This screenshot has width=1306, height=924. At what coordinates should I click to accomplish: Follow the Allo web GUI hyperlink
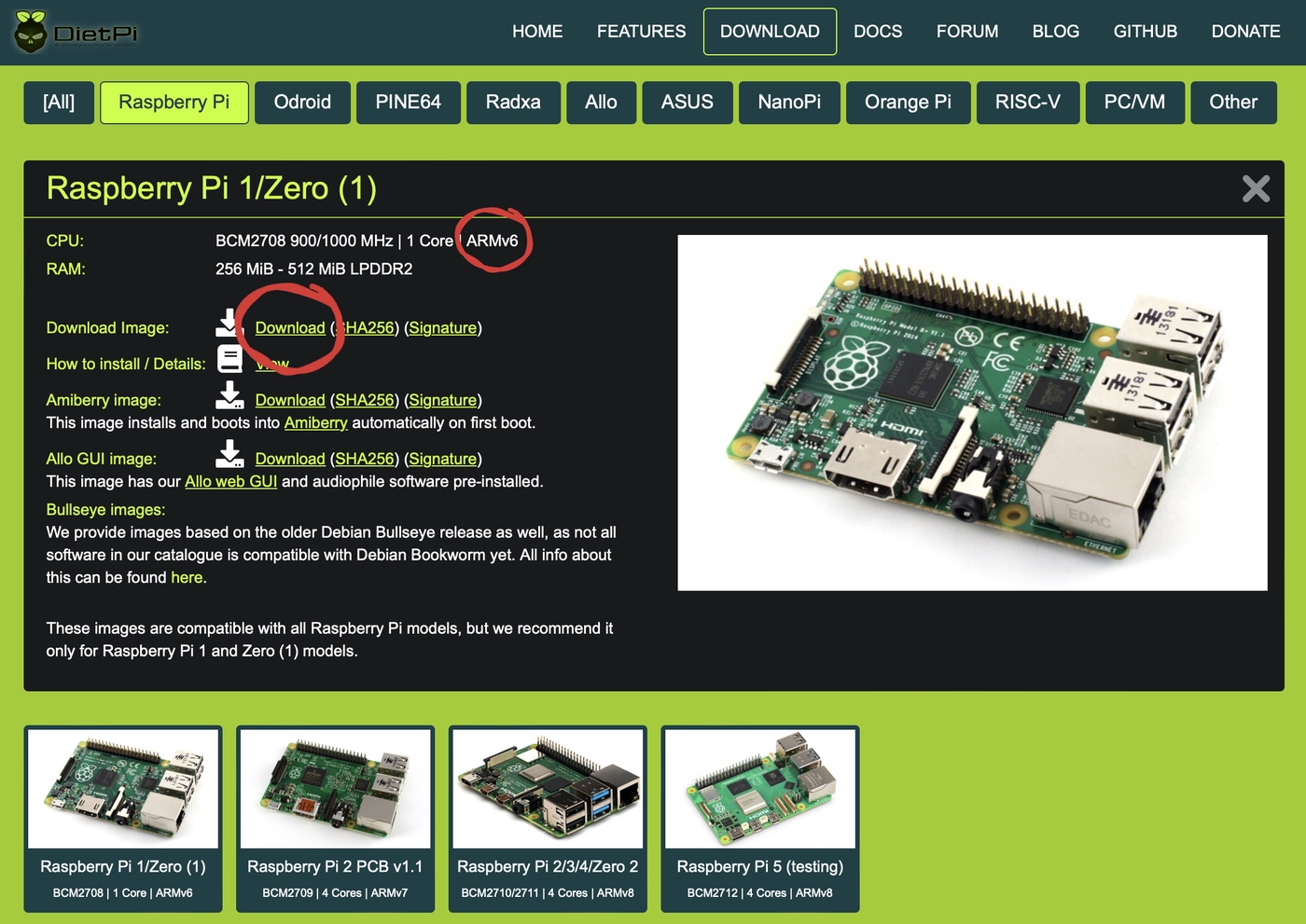coord(230,482)
